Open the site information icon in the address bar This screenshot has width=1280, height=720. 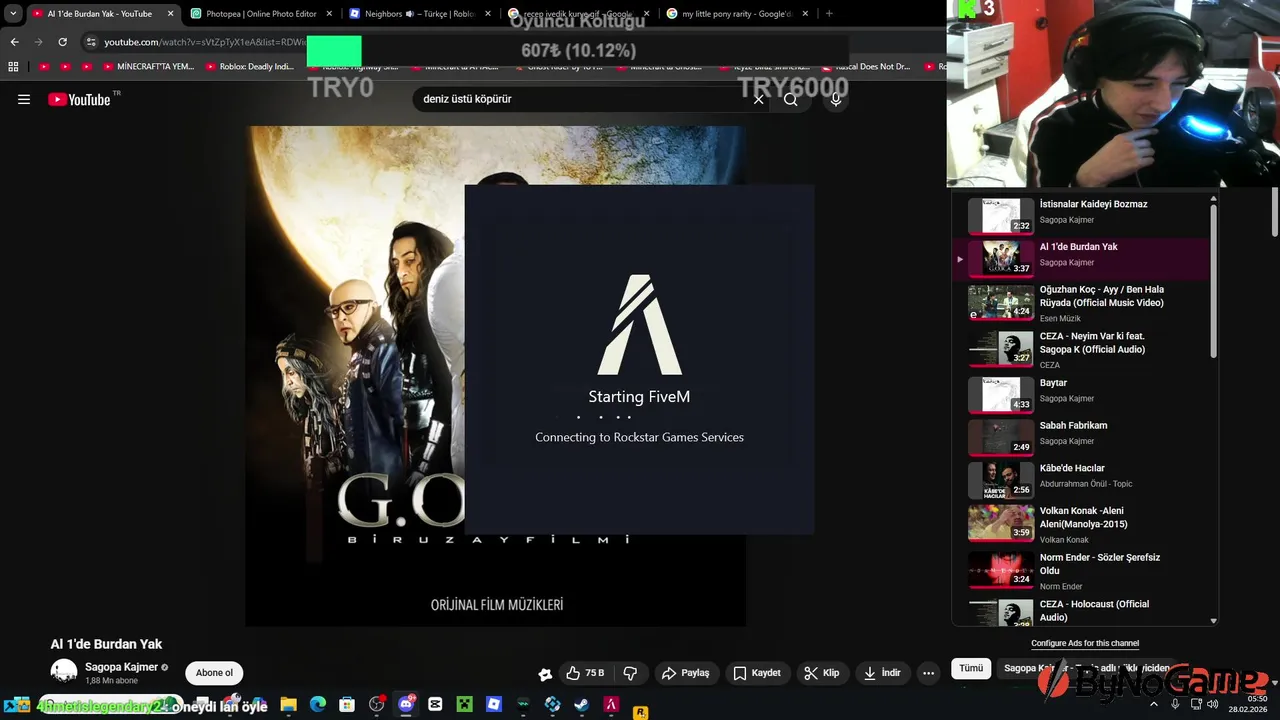pos(91,42)
